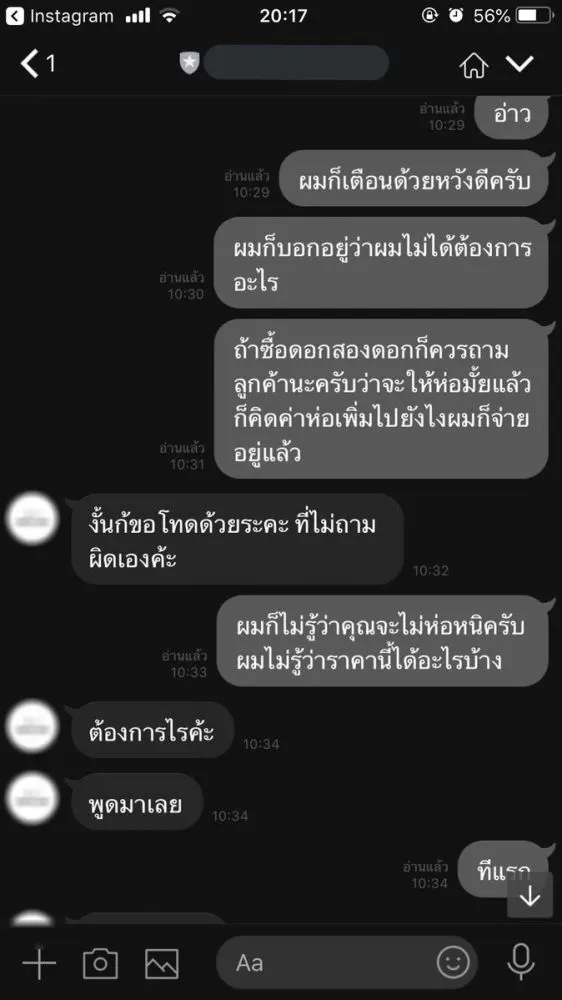Tap the emoji sticker smiley icon

tap(453, 962)
